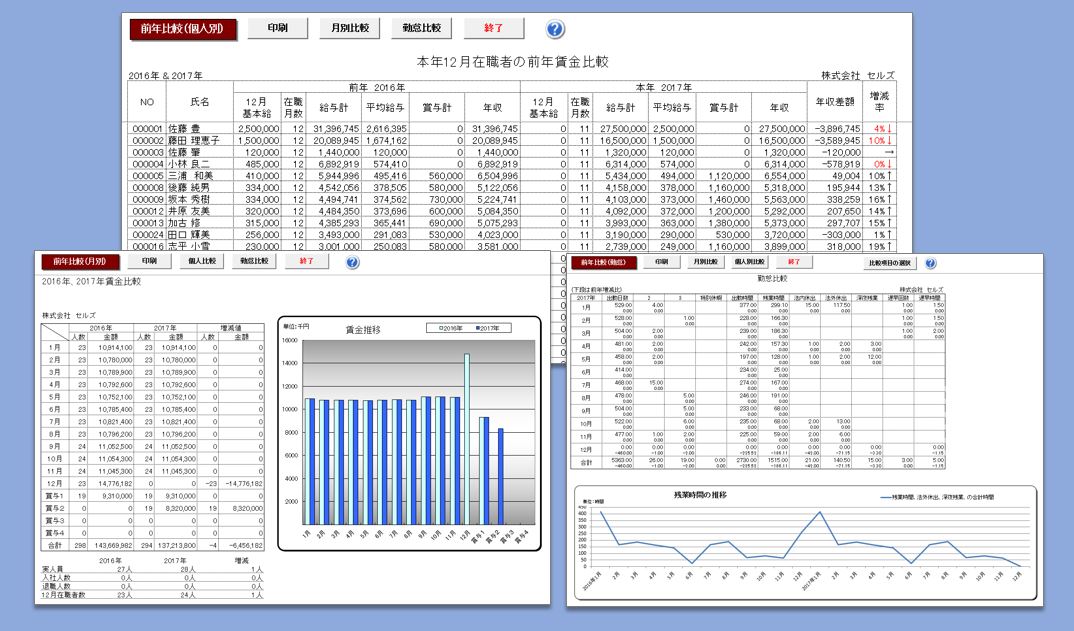This screenshot has height=631, width=1074.
Task: Click the help icon in the individual comparison window
Action: pyautogui.click(x=555, y=29)
